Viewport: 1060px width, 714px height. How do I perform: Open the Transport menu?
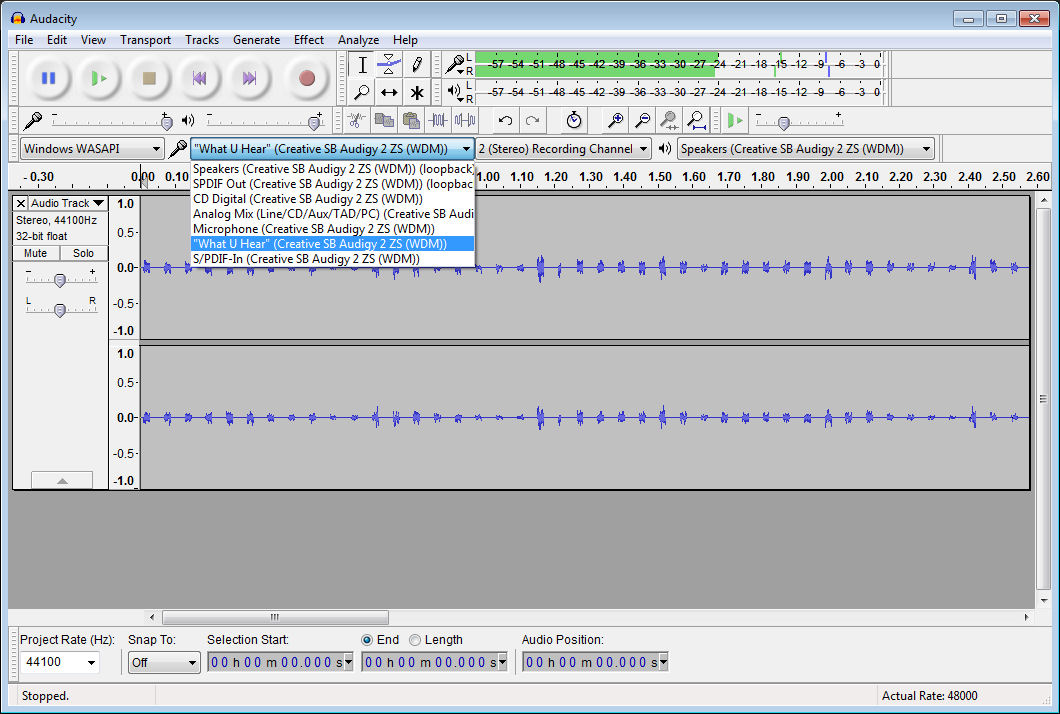pyautogui.click(x=145, y=40)
